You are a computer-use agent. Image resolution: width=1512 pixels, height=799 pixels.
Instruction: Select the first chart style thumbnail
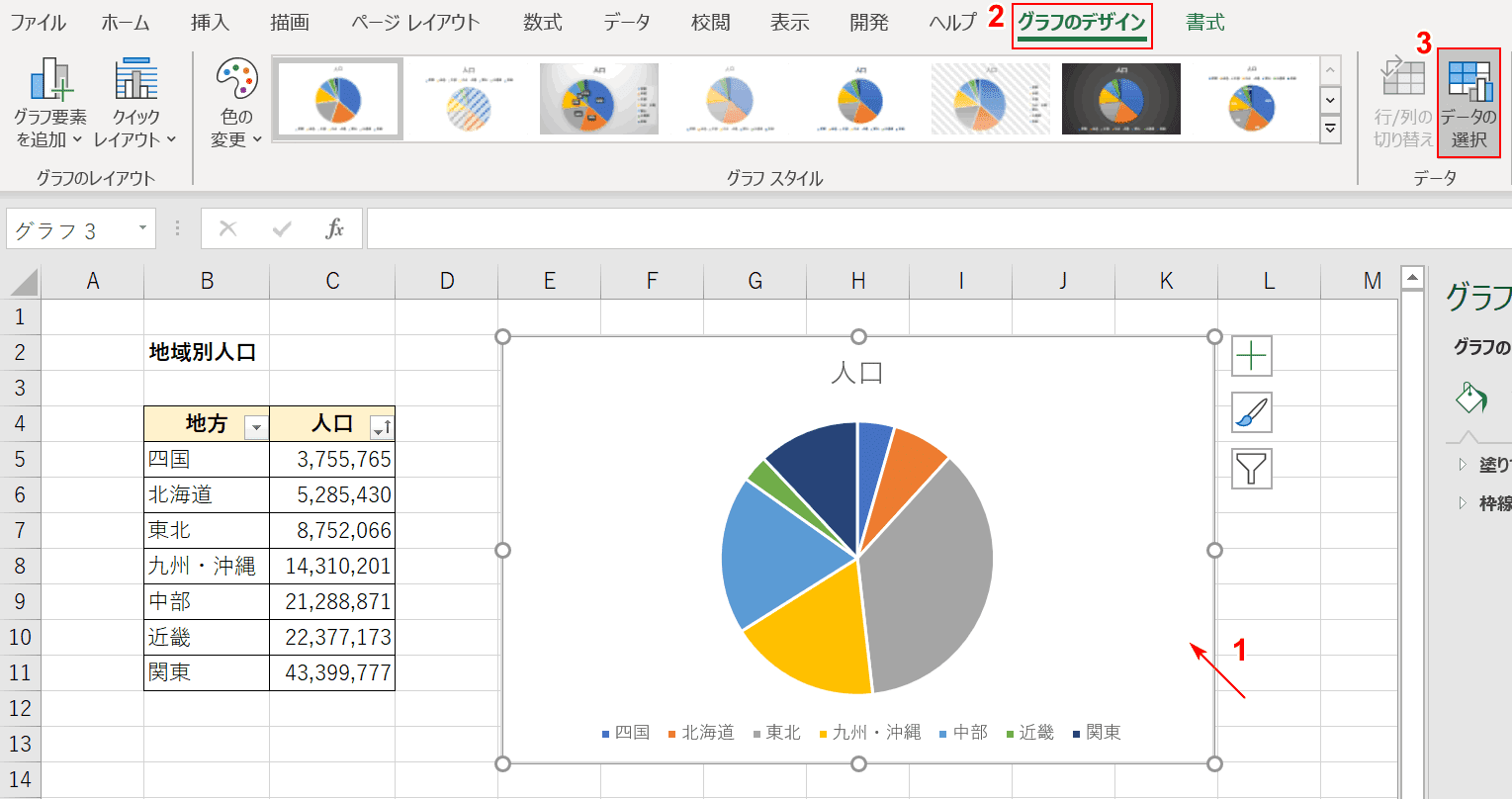[x=338, y=99]
